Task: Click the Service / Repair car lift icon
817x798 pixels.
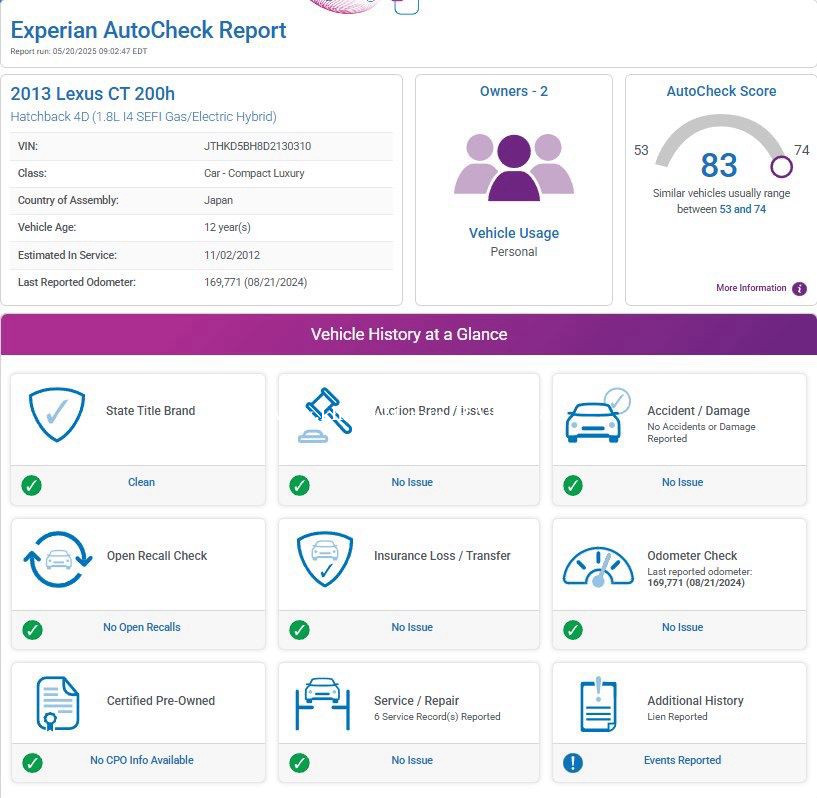Action: point(323,703)
